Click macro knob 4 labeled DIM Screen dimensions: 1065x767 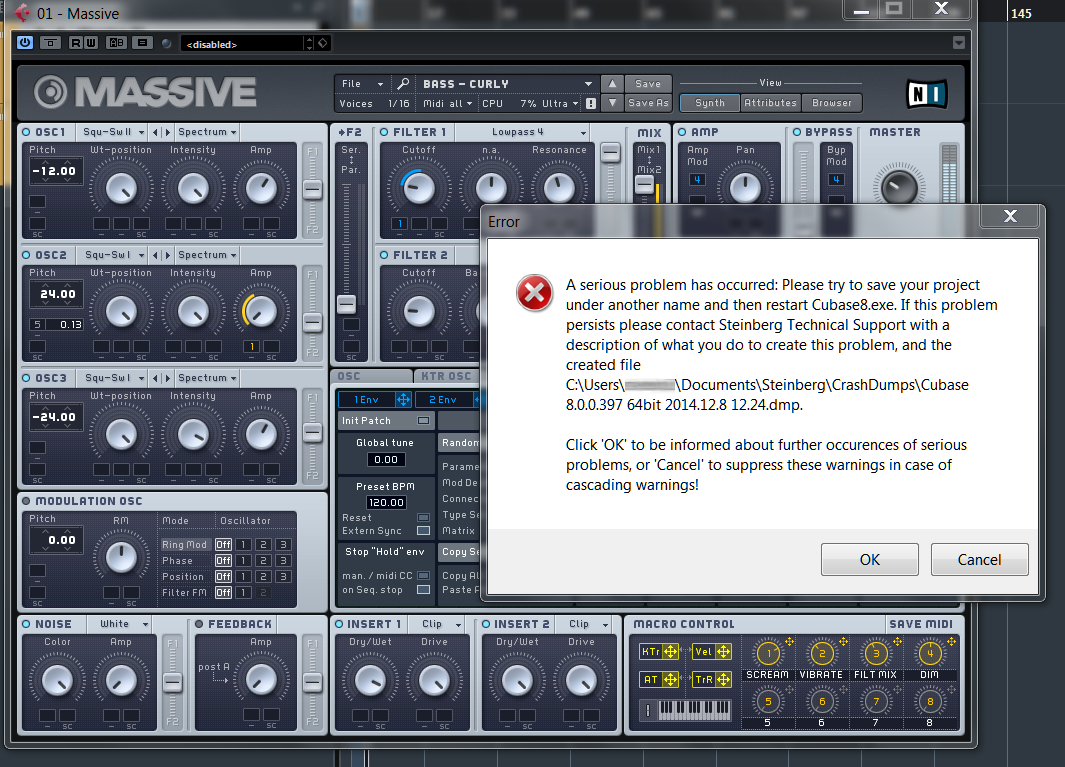pyautogui.click(x=929, y=654)
